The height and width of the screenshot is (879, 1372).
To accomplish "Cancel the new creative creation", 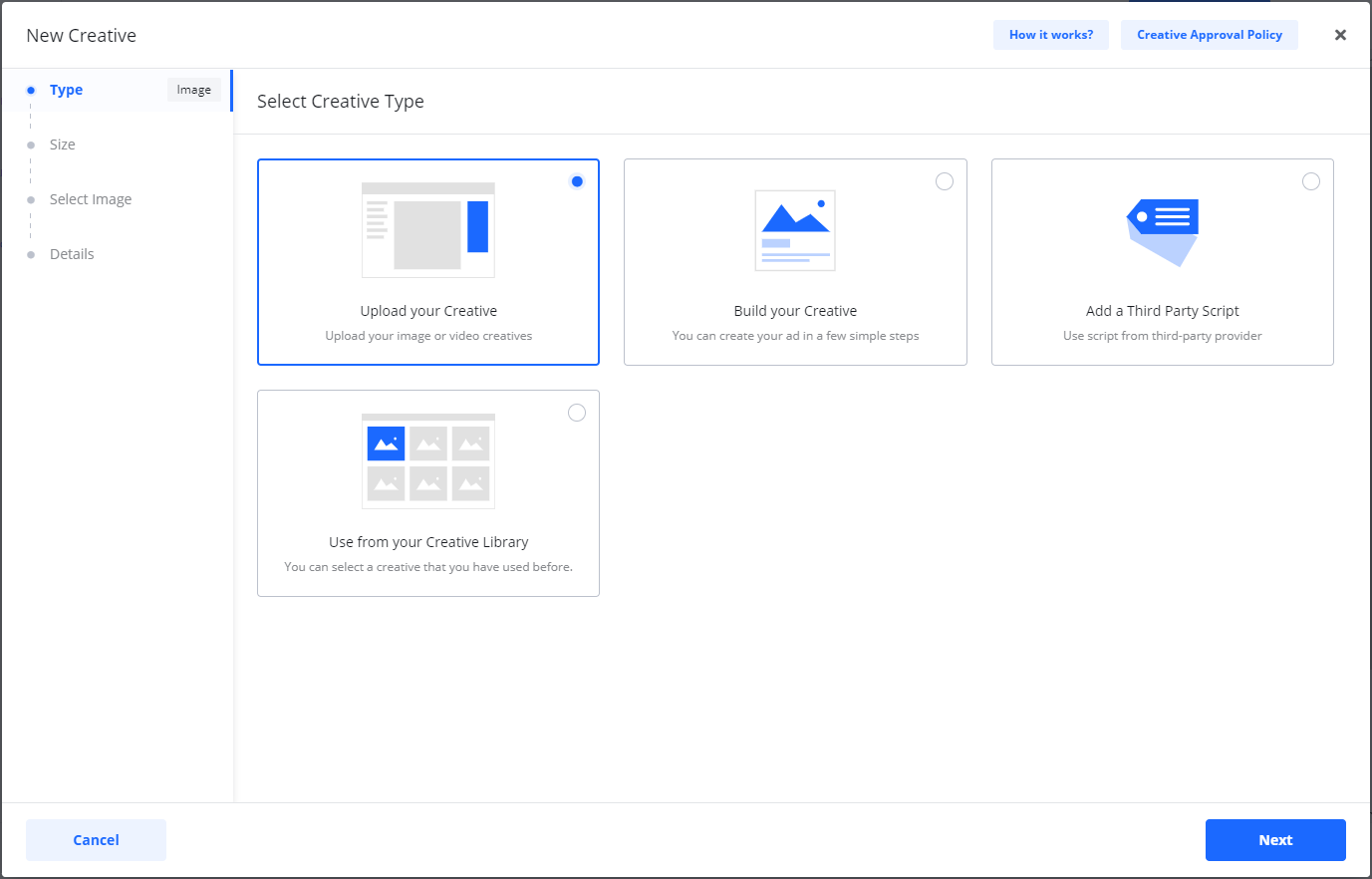I will [96, 840].
